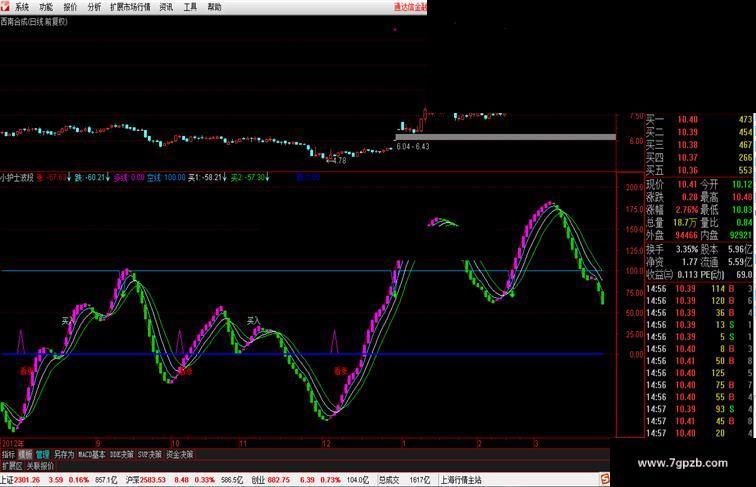Click the 内盘 value 92921

[x=741, y=235]
